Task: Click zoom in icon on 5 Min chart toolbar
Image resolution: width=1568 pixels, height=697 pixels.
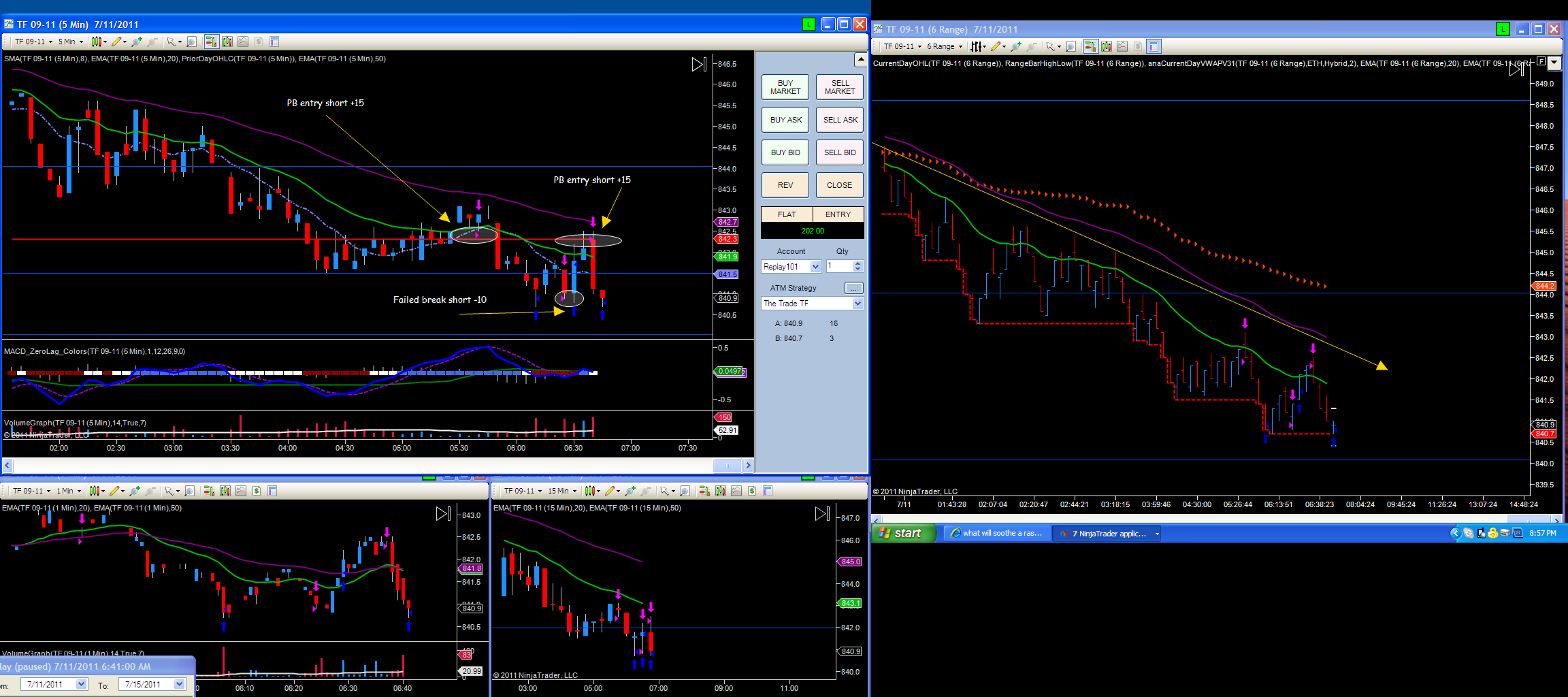Action: 137,42
